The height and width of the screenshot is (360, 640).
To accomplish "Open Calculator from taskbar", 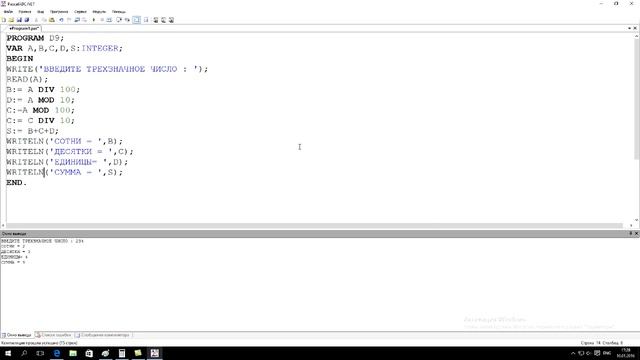I will (122, 353).
